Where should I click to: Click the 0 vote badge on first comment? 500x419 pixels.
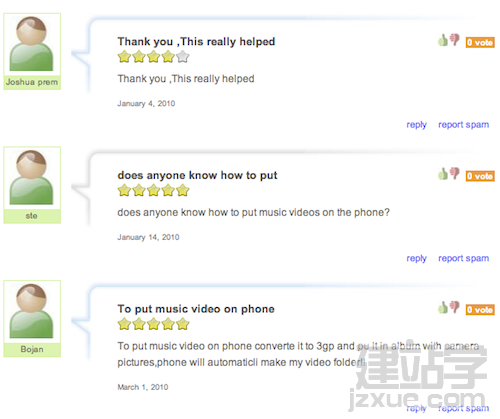tap(480, 42)
